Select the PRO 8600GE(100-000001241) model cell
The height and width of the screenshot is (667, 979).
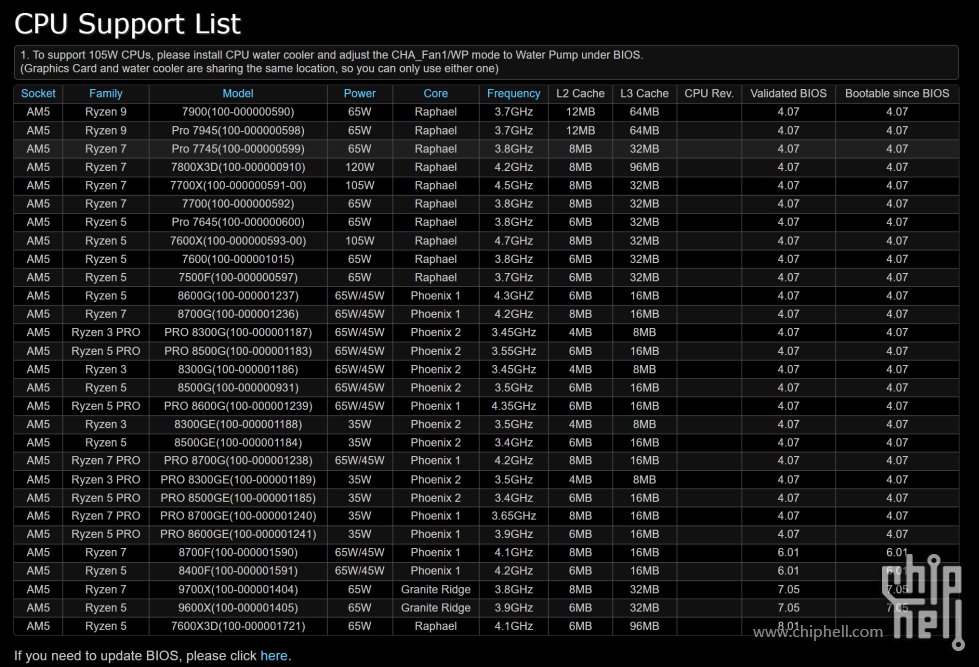pos(238,534)
